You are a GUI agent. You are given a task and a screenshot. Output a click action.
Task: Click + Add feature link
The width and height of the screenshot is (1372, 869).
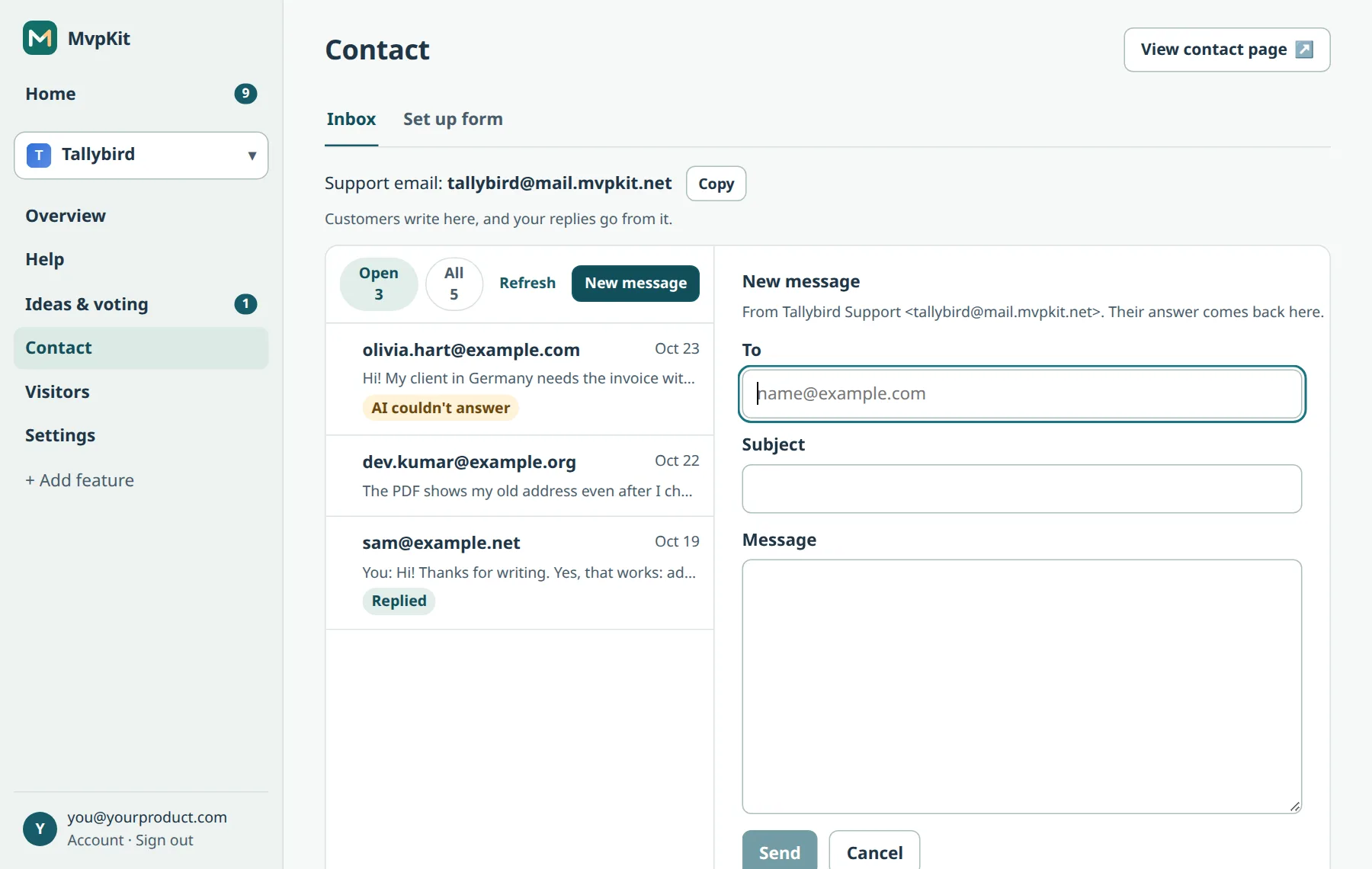(x=79, y=480)
